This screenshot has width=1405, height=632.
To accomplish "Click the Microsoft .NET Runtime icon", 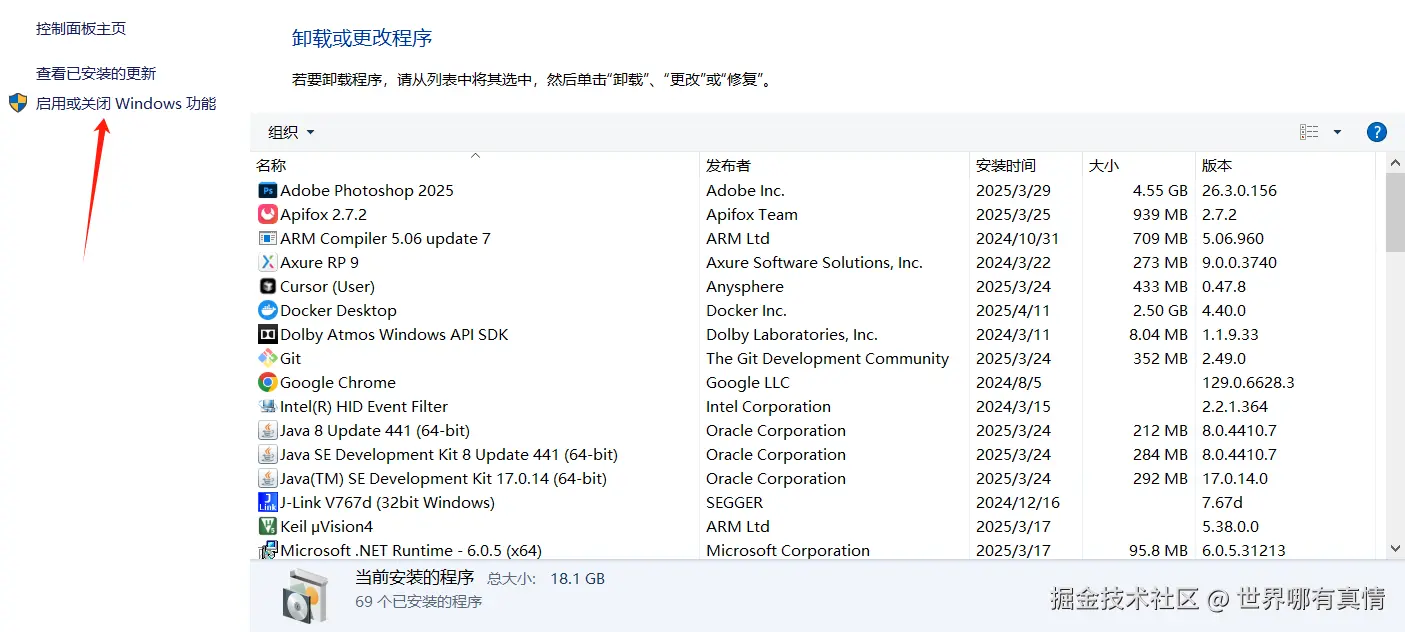I will point(267,550).
